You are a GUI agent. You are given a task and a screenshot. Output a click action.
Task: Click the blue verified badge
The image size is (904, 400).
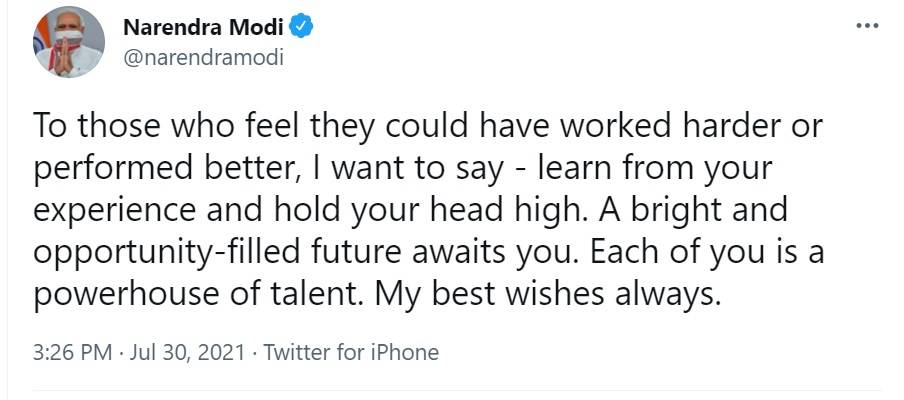click(304, 26)
